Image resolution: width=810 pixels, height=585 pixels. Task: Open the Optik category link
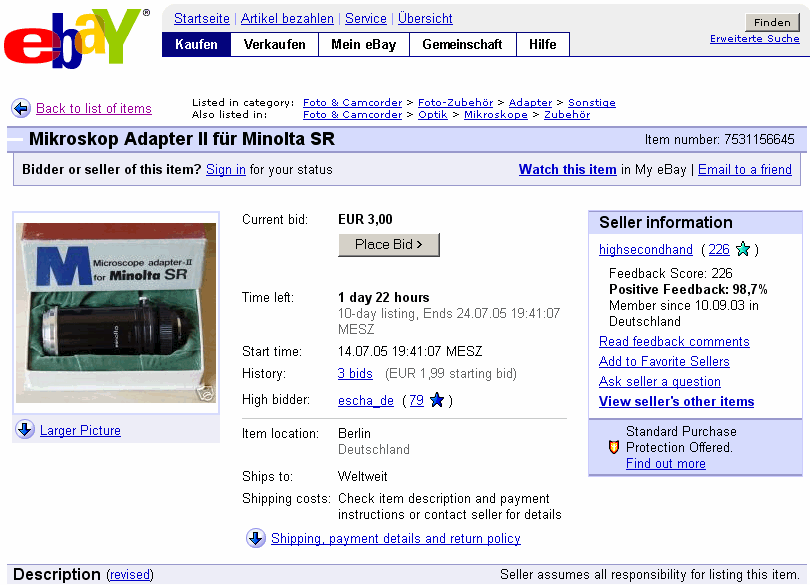(x=433, y=114)
